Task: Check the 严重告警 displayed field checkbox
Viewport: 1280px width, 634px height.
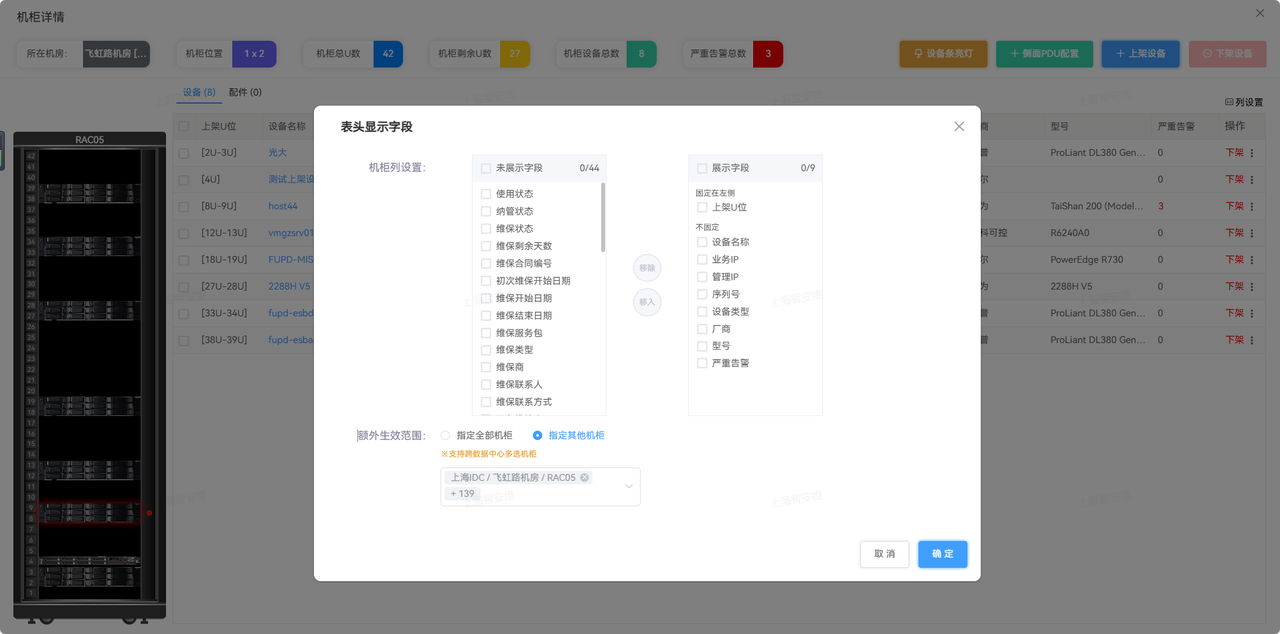Action: tap(702, 363)
